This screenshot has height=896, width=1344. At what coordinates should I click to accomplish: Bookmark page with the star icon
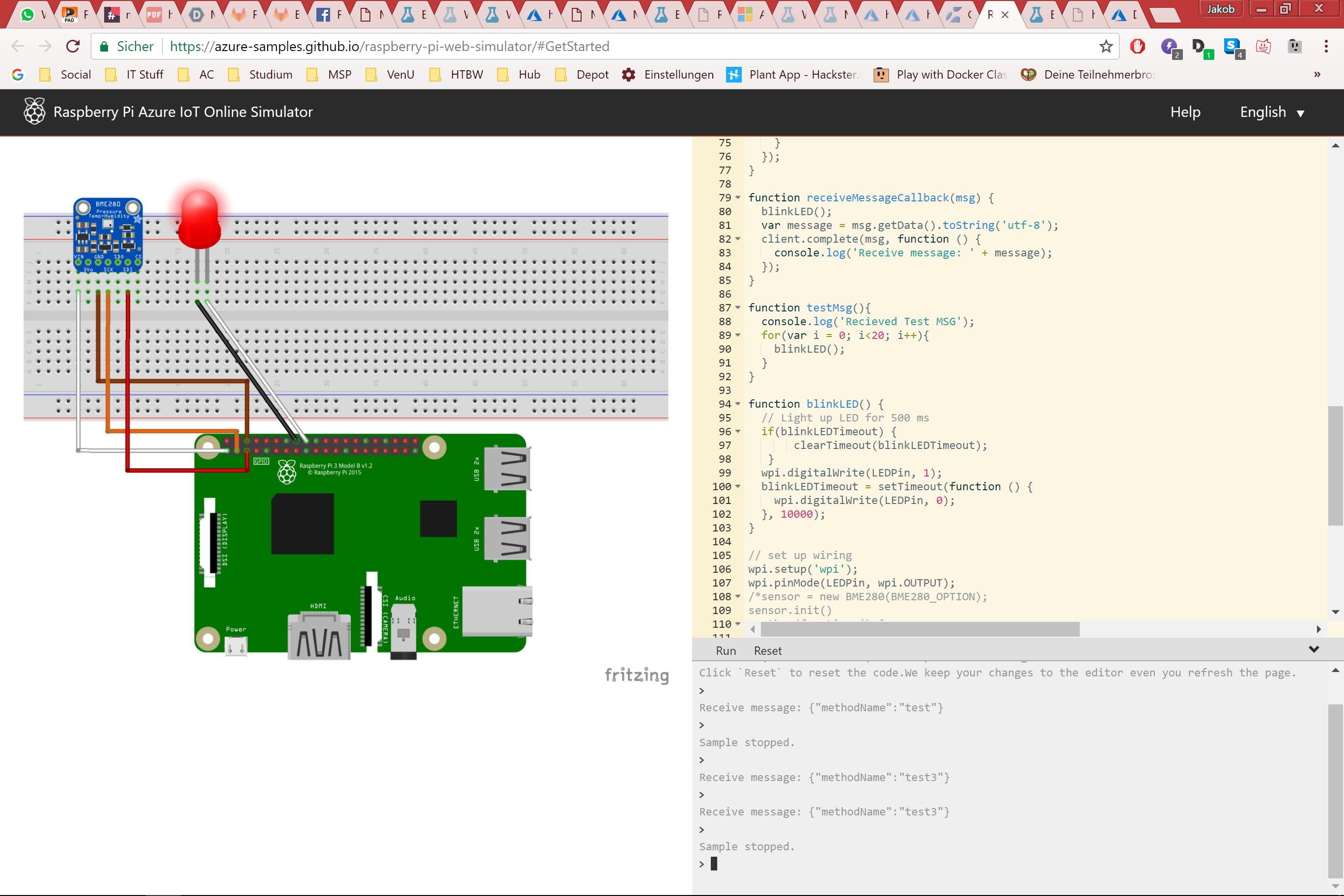[1106, 46]
